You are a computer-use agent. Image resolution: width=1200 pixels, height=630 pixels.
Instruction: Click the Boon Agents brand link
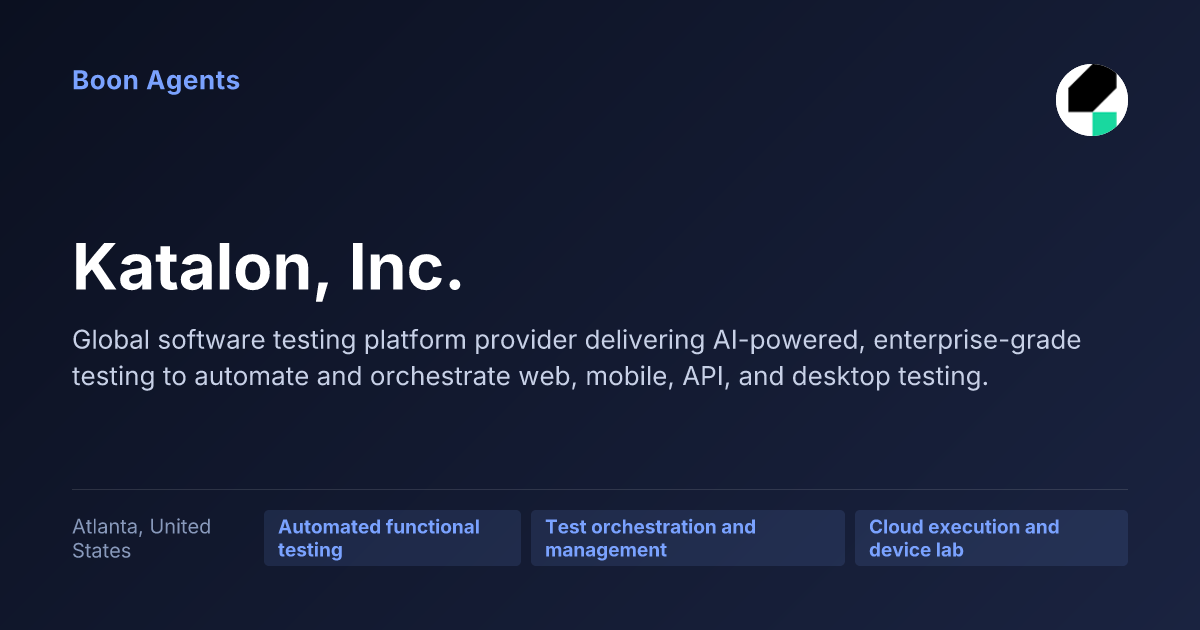156,81
